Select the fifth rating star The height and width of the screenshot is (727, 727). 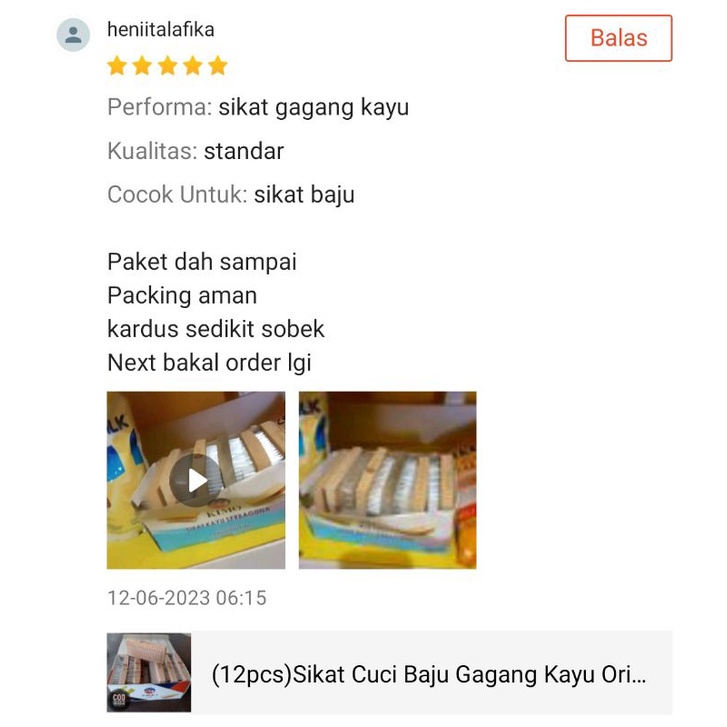(217, 65)
